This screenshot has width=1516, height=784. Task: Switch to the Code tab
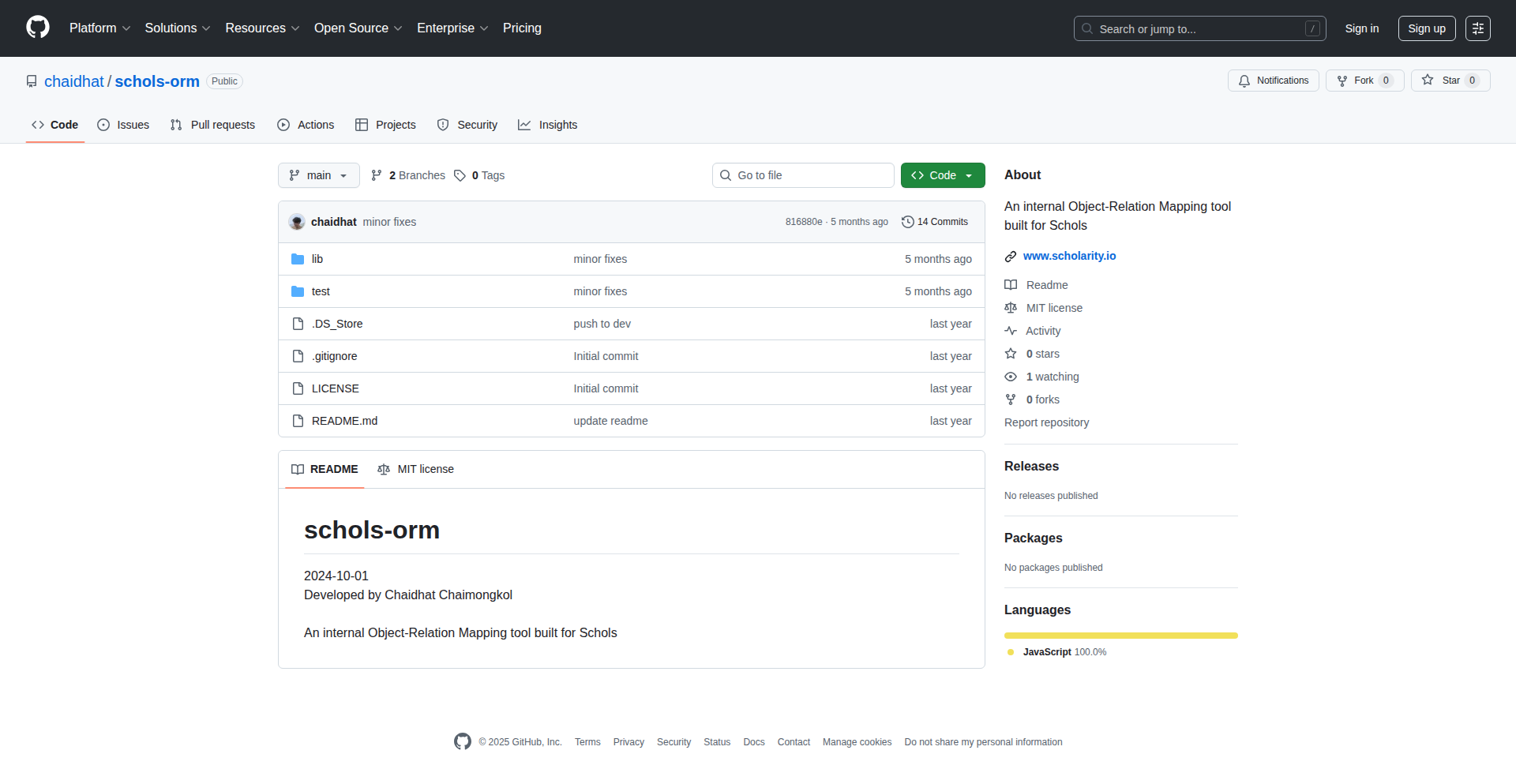(55, 125)
